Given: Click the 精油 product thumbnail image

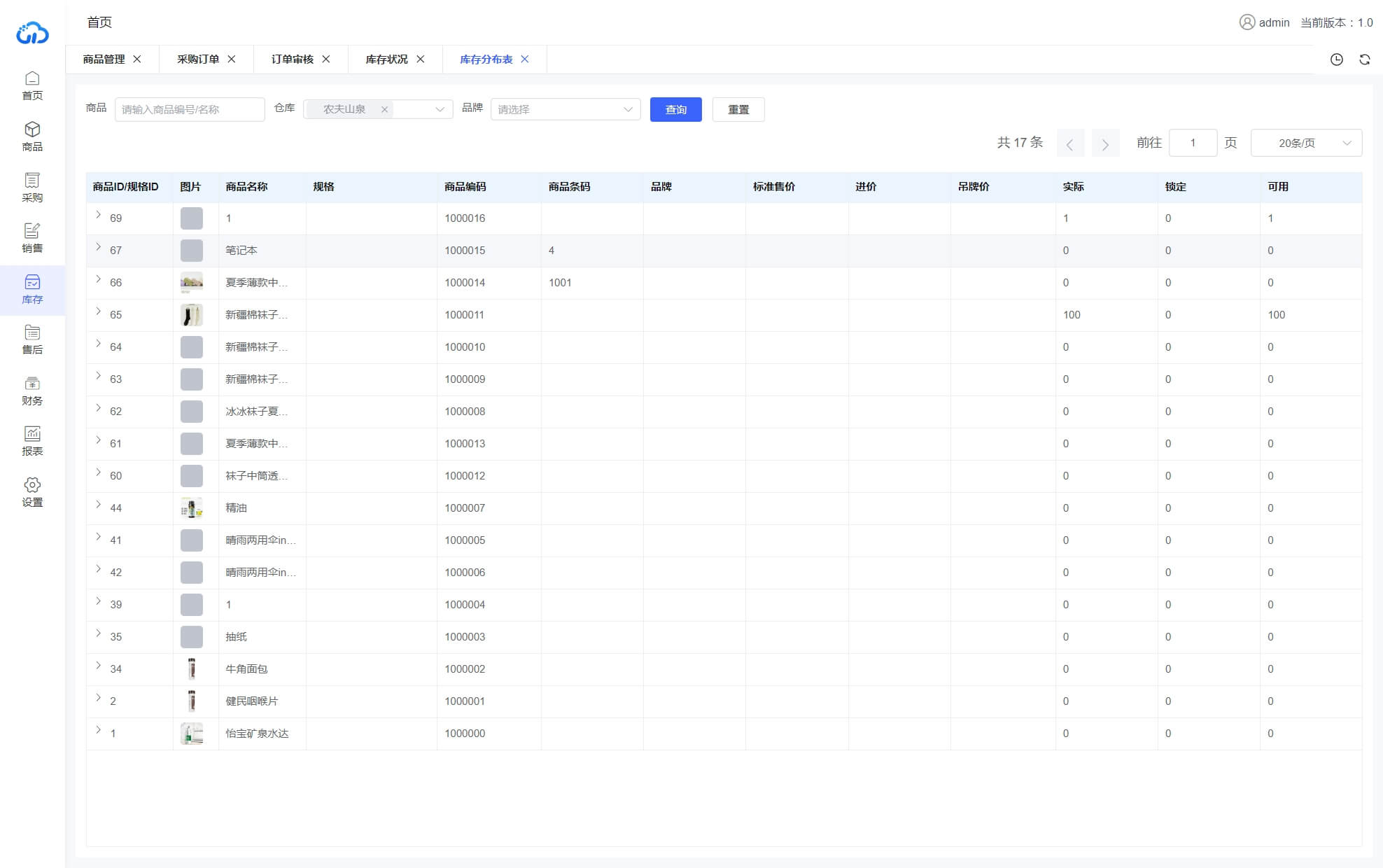Looking at the screenshot, I should pyautogui.click(x=191, y=508).
